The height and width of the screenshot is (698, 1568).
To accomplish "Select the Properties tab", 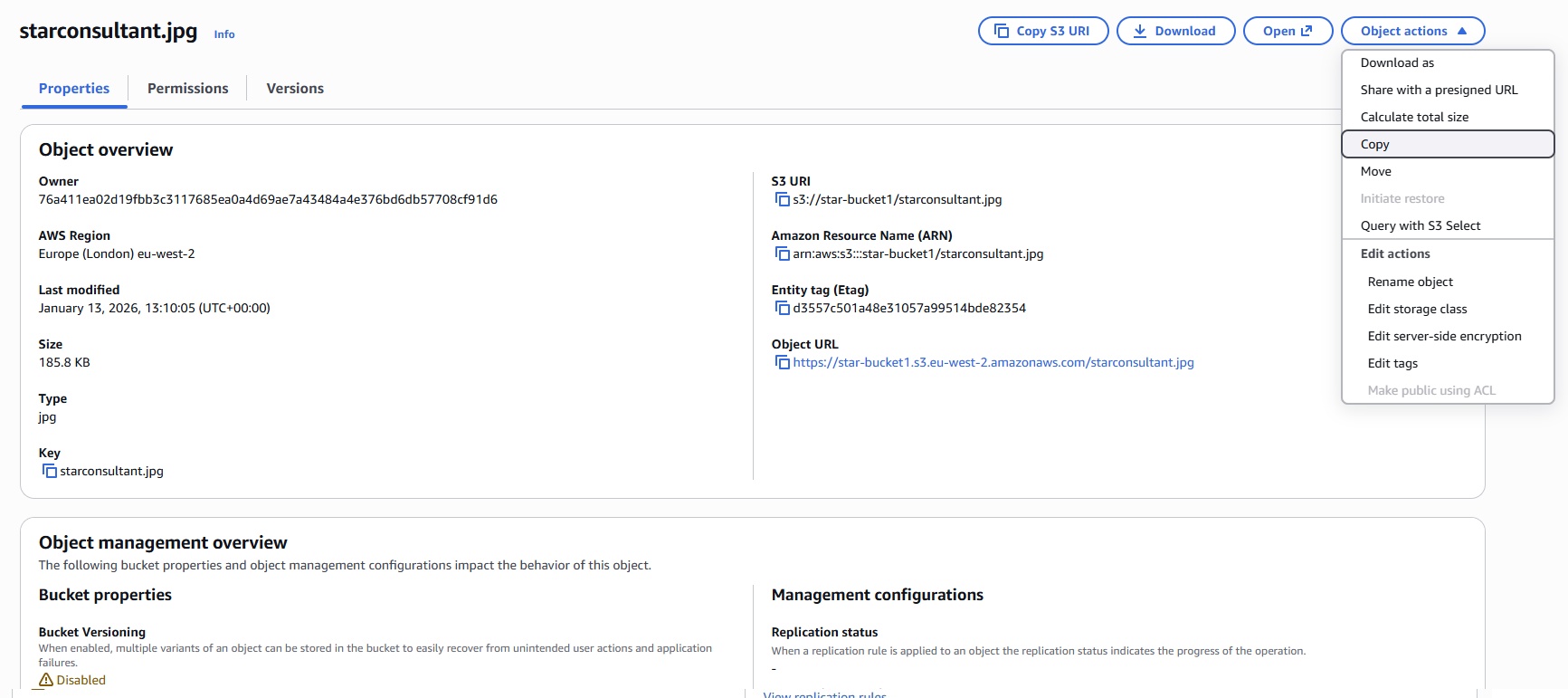I will (74, 89).
